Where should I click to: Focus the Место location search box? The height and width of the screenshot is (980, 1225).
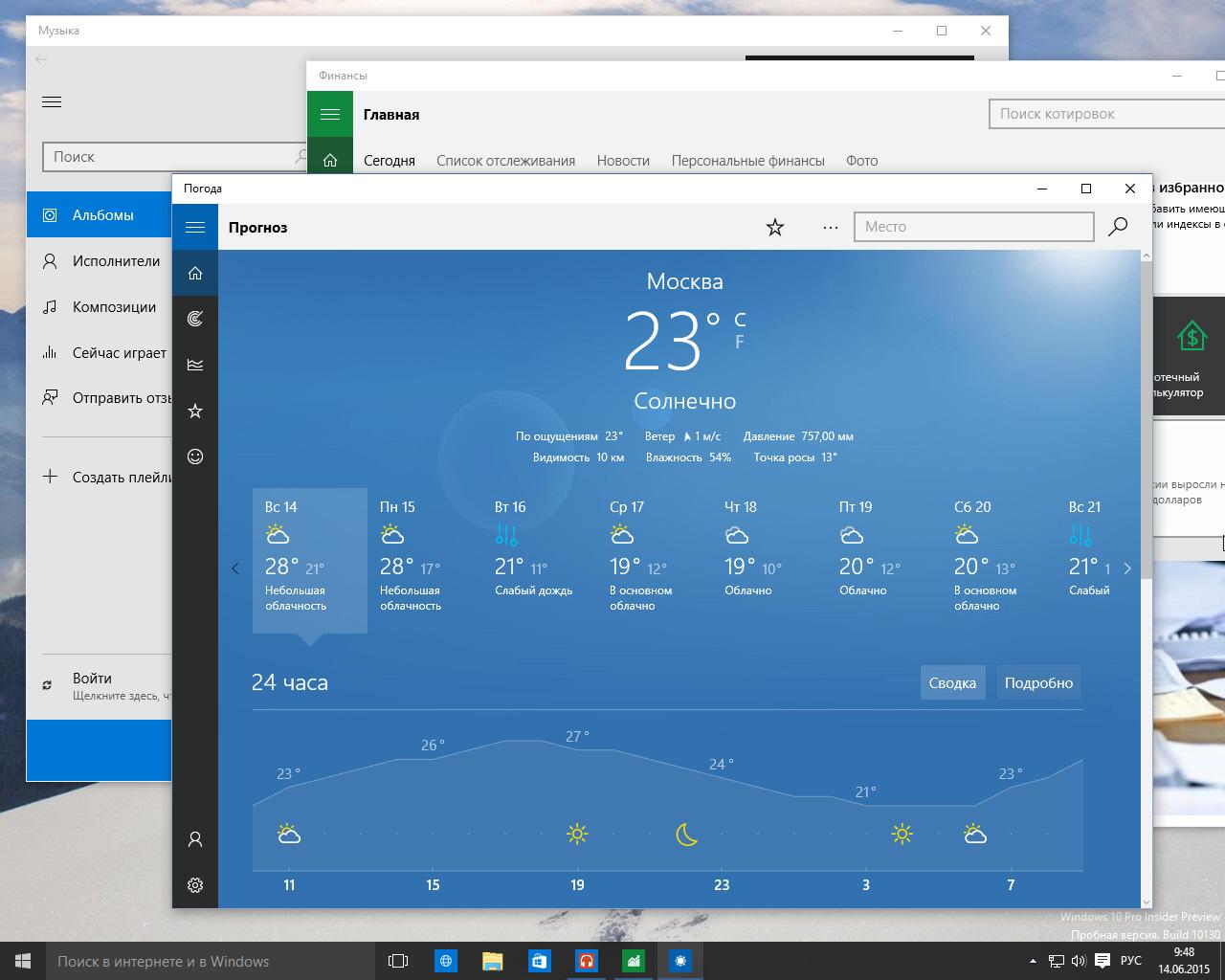(973, 227)
